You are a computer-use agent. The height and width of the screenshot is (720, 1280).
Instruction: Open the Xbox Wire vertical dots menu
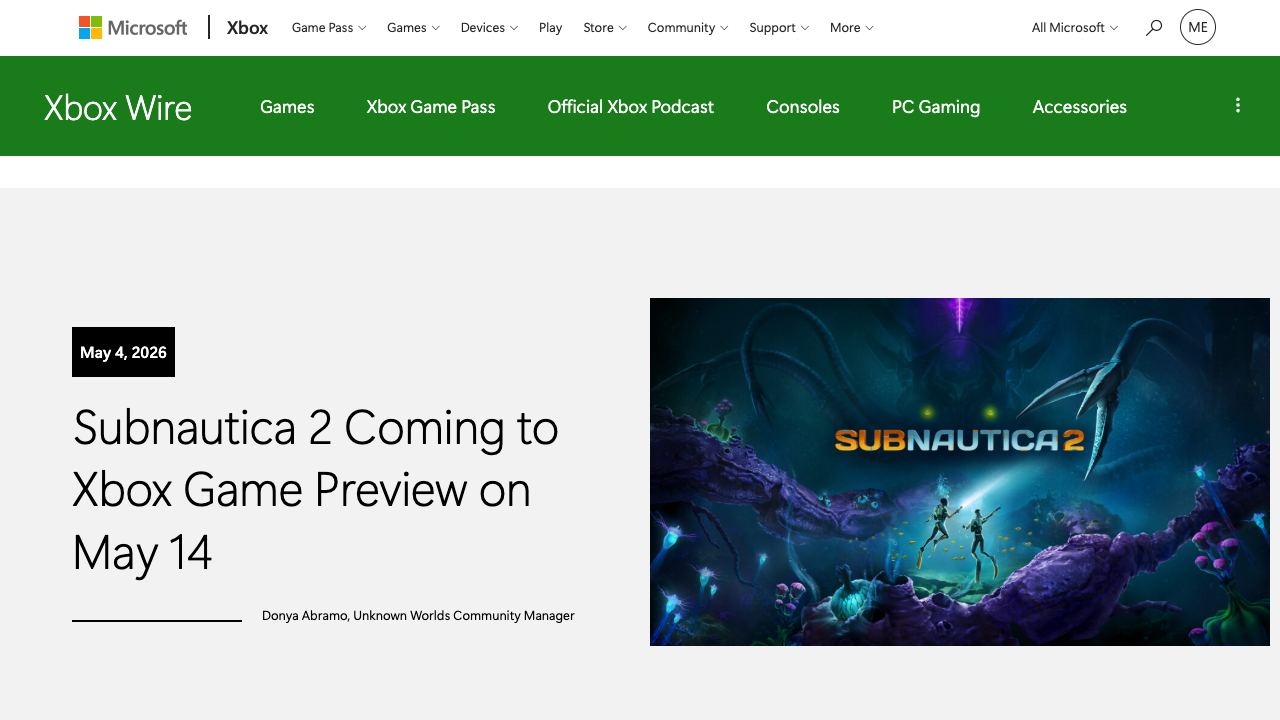(x=1238, y=105)
